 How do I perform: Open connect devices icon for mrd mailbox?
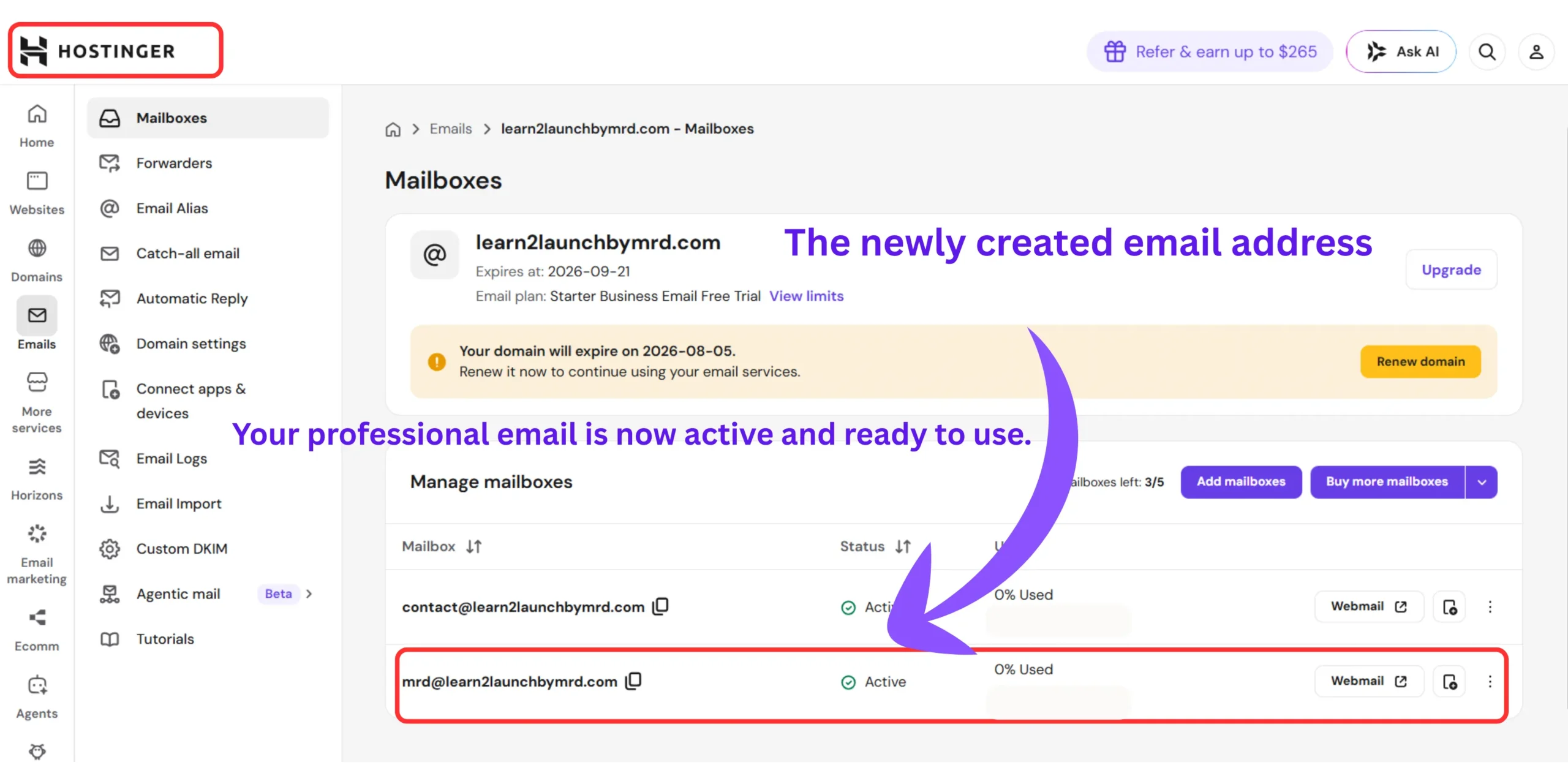[x=1449, y=681]
